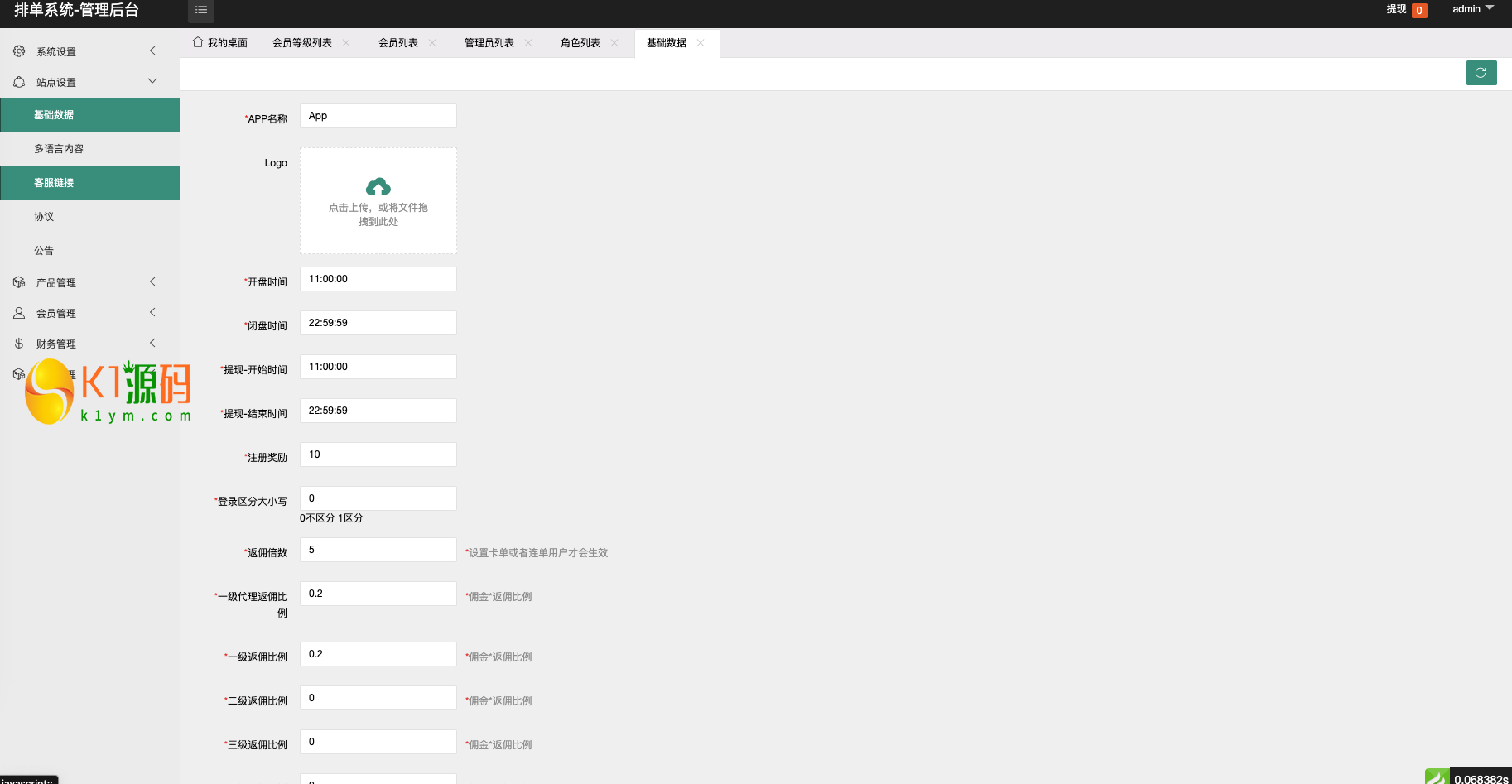The width and height of the screenshot is (1512, 784).
Task: Close the 会员等级列表 tab
Action: pos(346,43)
